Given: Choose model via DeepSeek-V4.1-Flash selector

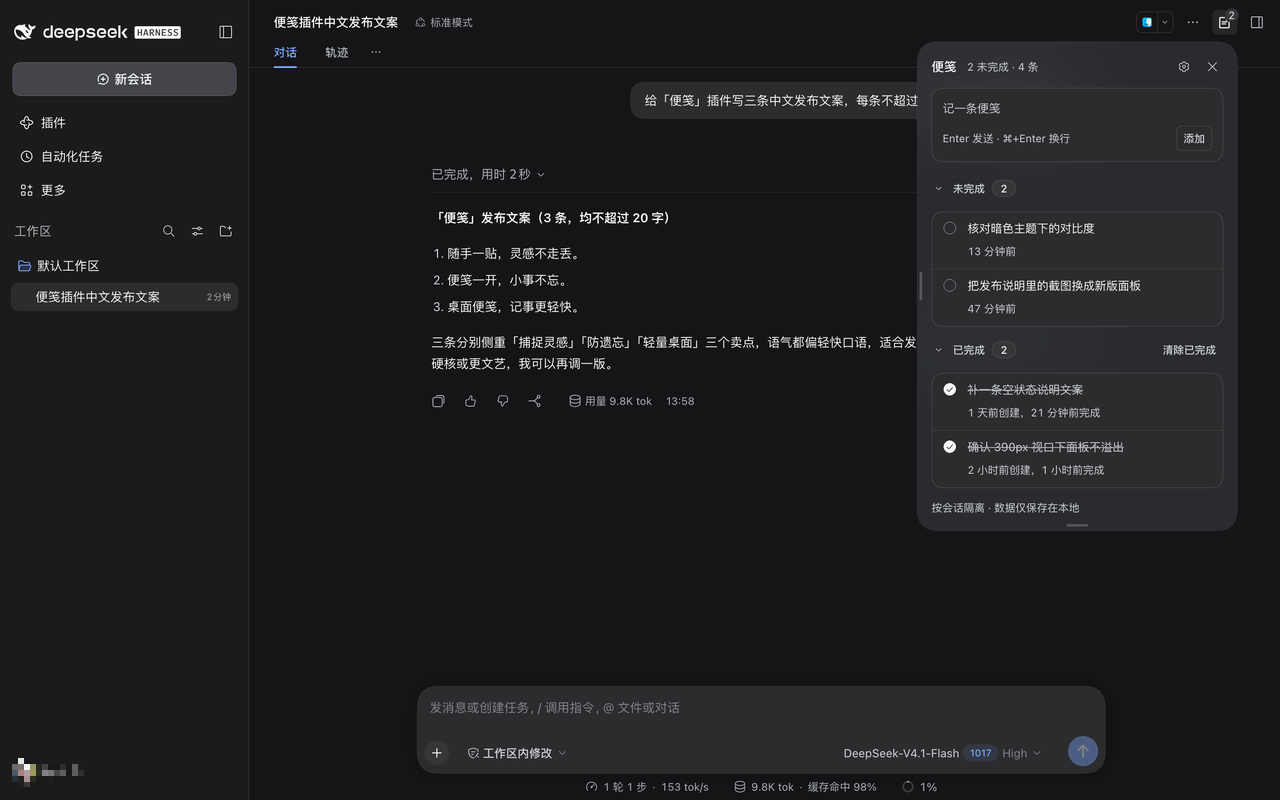Looking at the screenshot, I should [901, 753].
